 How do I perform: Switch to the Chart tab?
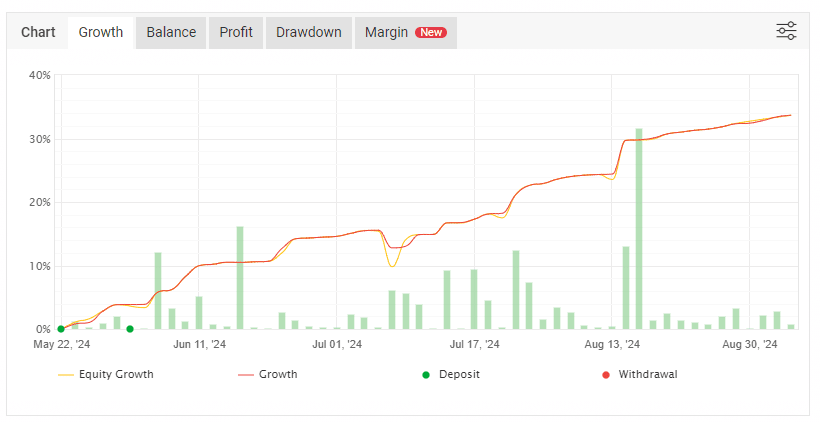38,32
